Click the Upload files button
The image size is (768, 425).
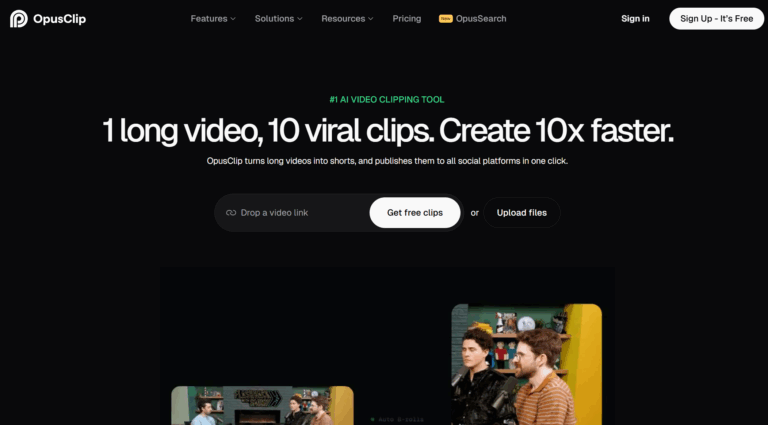pos(522,213)
